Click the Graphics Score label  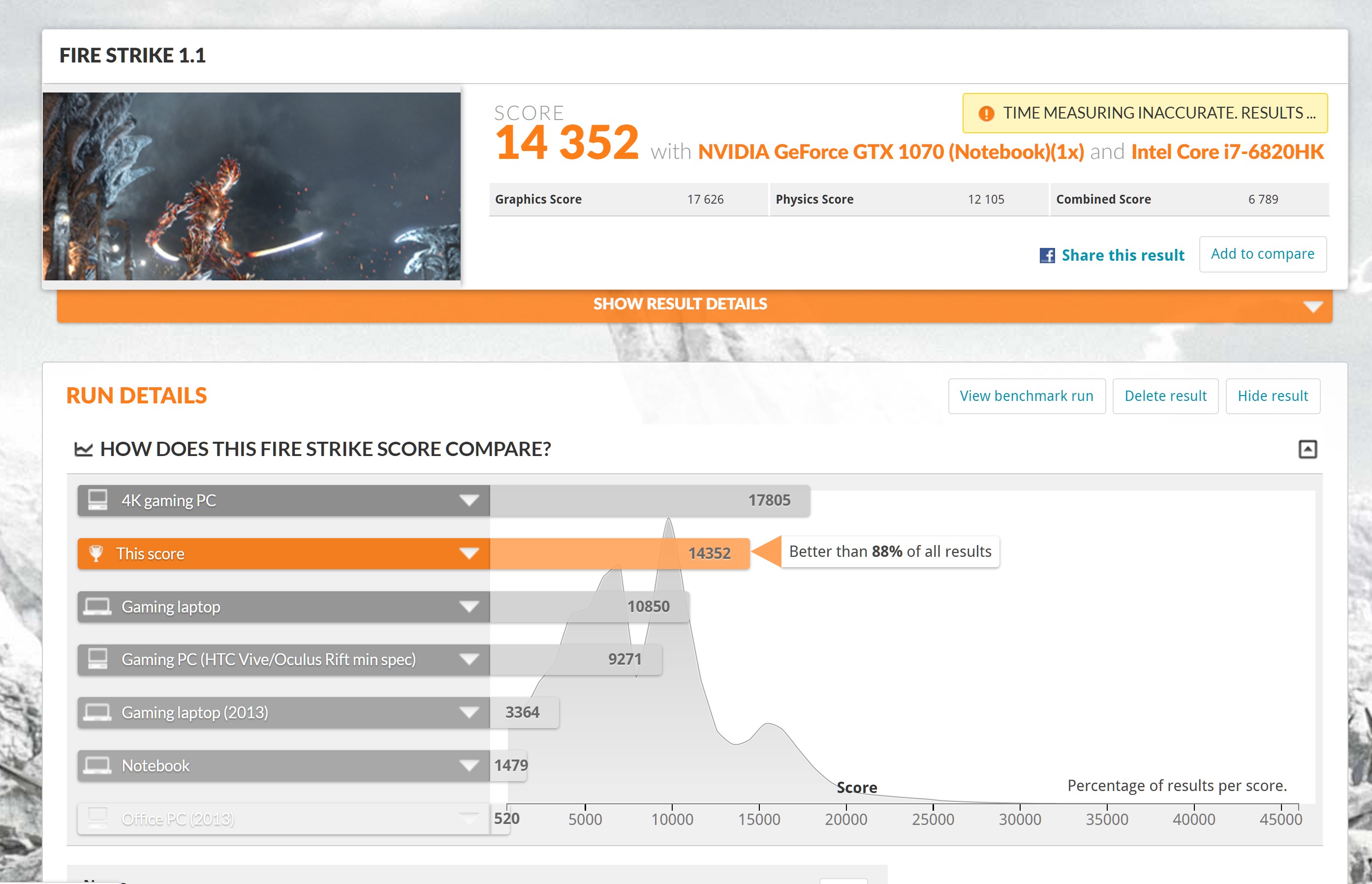pyautogui.click(x=538, y=200)
